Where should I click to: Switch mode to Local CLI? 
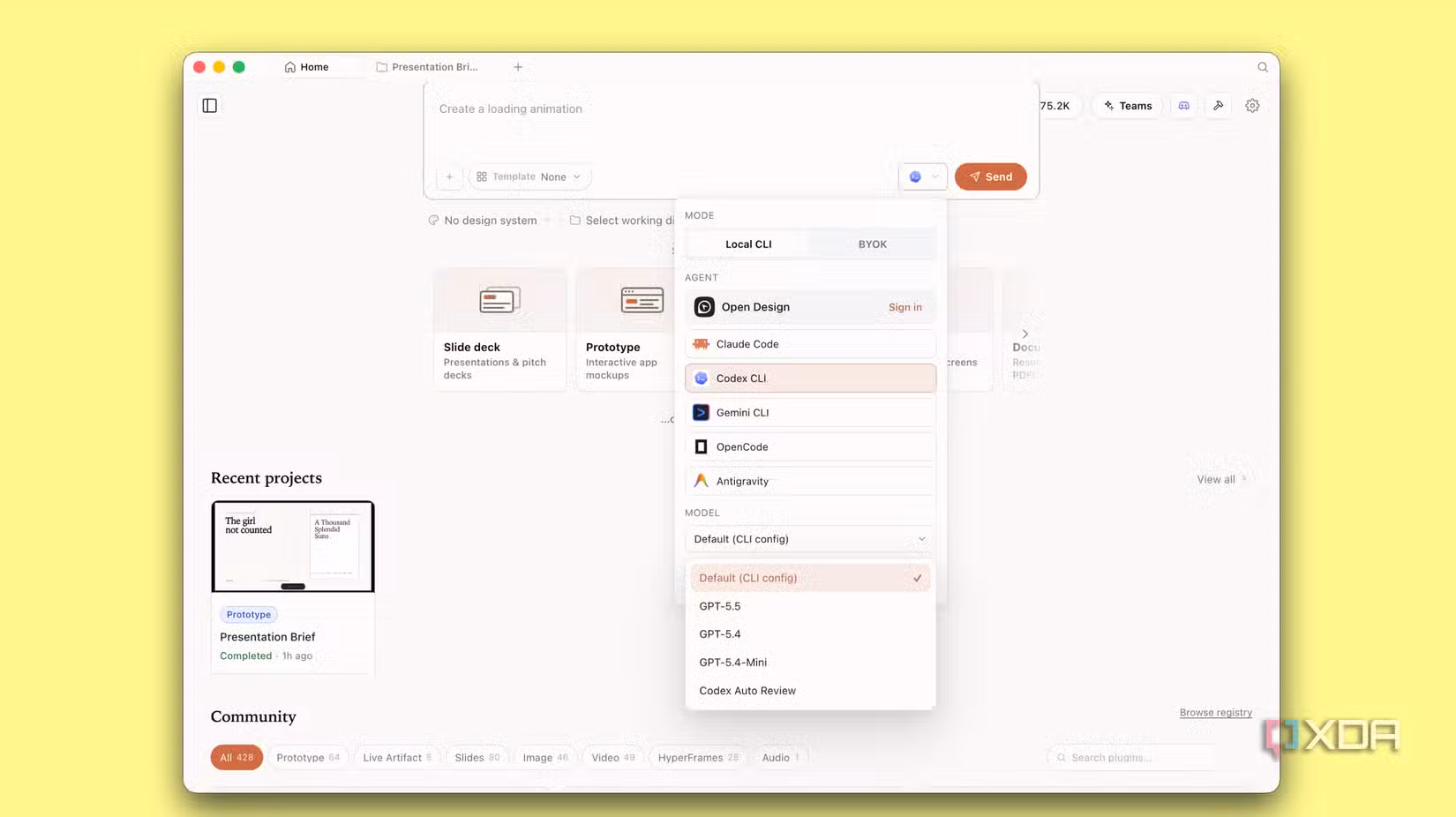pyautogui.click(x=748, y=244)
